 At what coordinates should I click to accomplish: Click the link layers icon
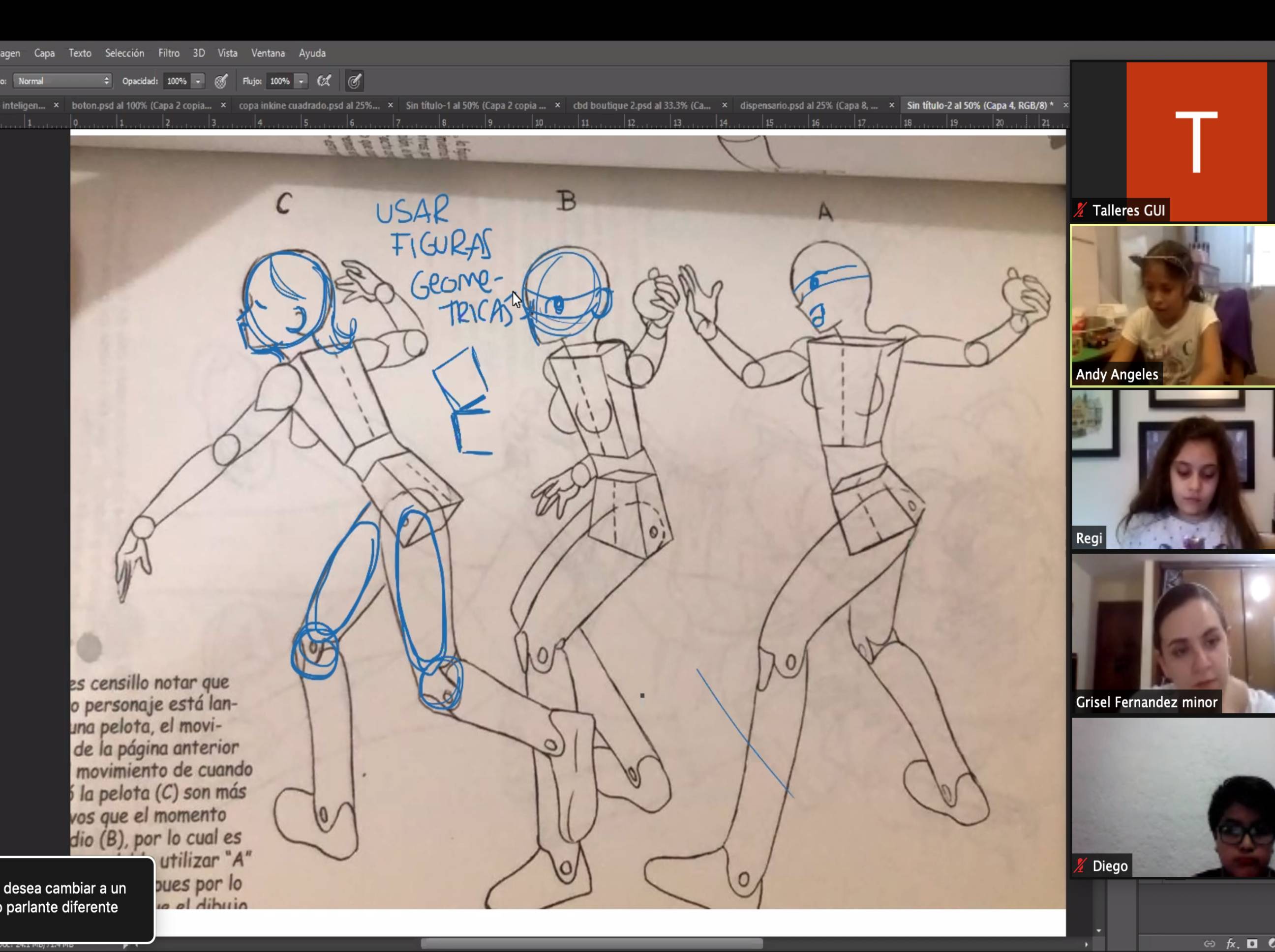1209,944
